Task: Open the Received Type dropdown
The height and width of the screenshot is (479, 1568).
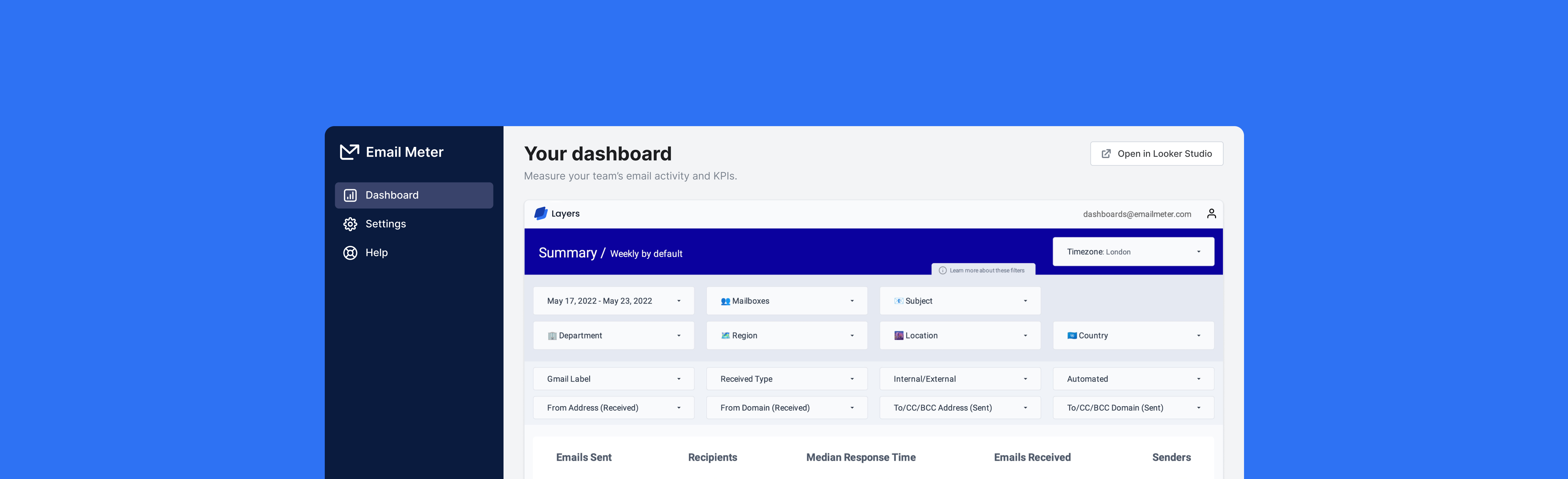Action: pos(787,379)
